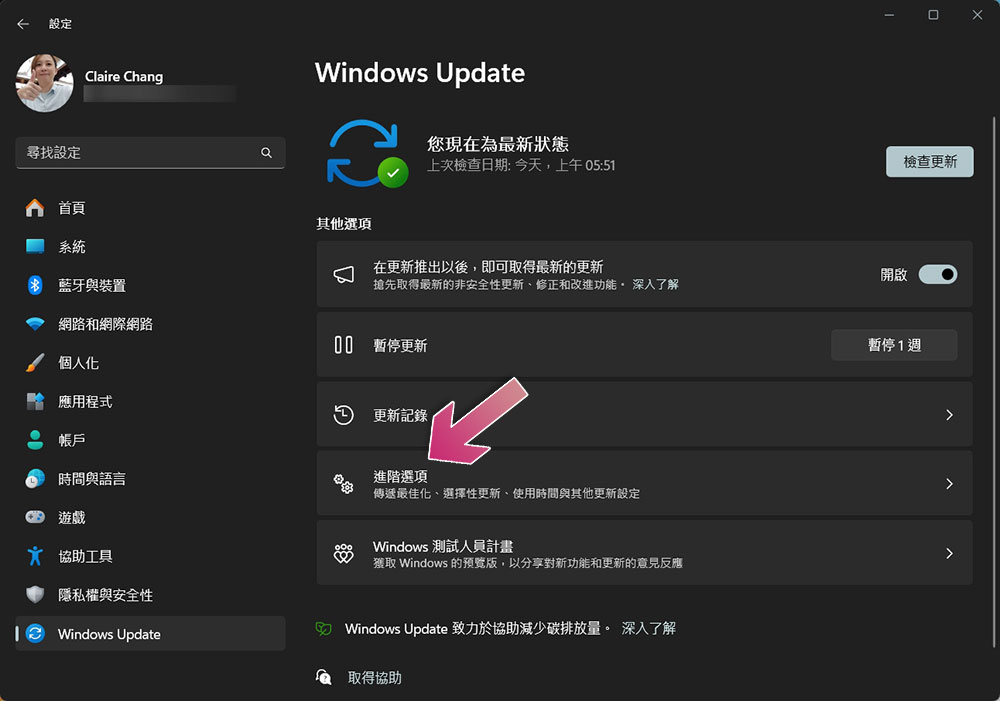Turn off the get latest updates toggle
Screen dimensions: 1000x701
click(x=937, y=274)
